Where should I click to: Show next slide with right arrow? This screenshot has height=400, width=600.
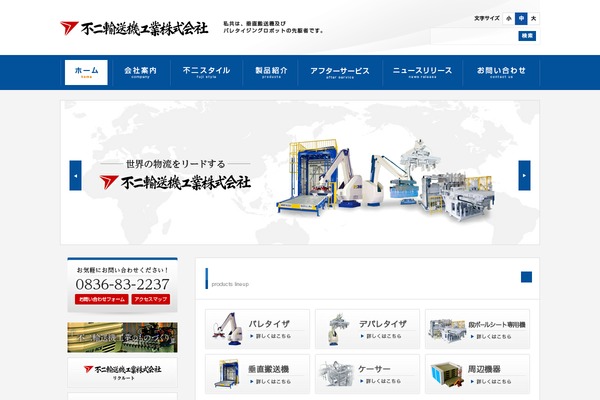coord(524,175)
